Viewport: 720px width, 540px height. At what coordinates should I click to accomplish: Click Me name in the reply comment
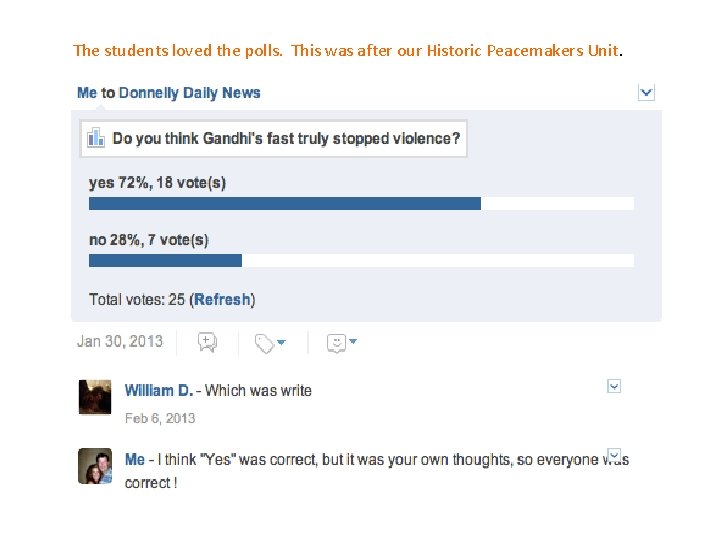coord(134,460)
